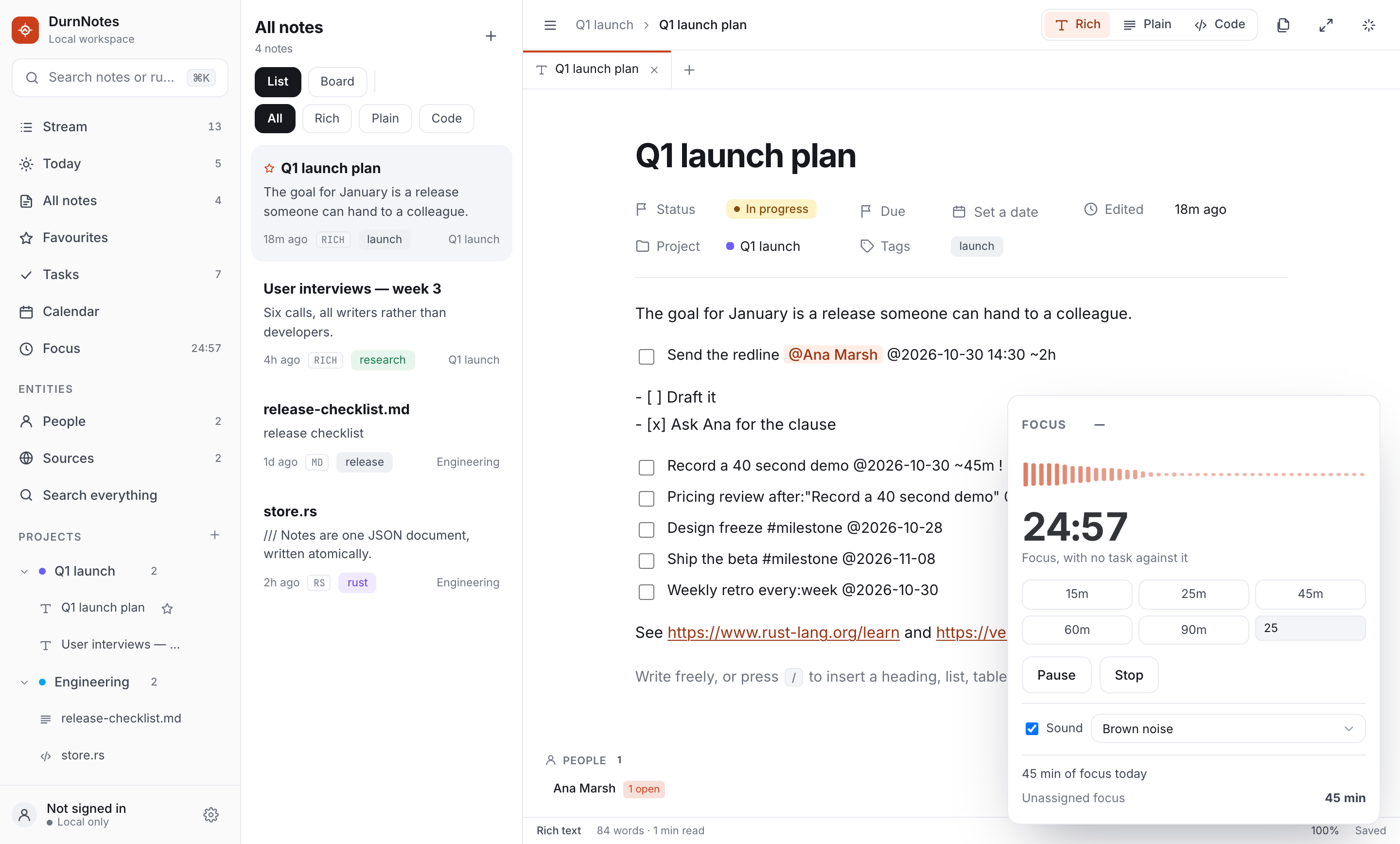This screenshot has width=1400, height=844.
Task: Minimize the Focus panel
Action: [x=1100, y=424]
